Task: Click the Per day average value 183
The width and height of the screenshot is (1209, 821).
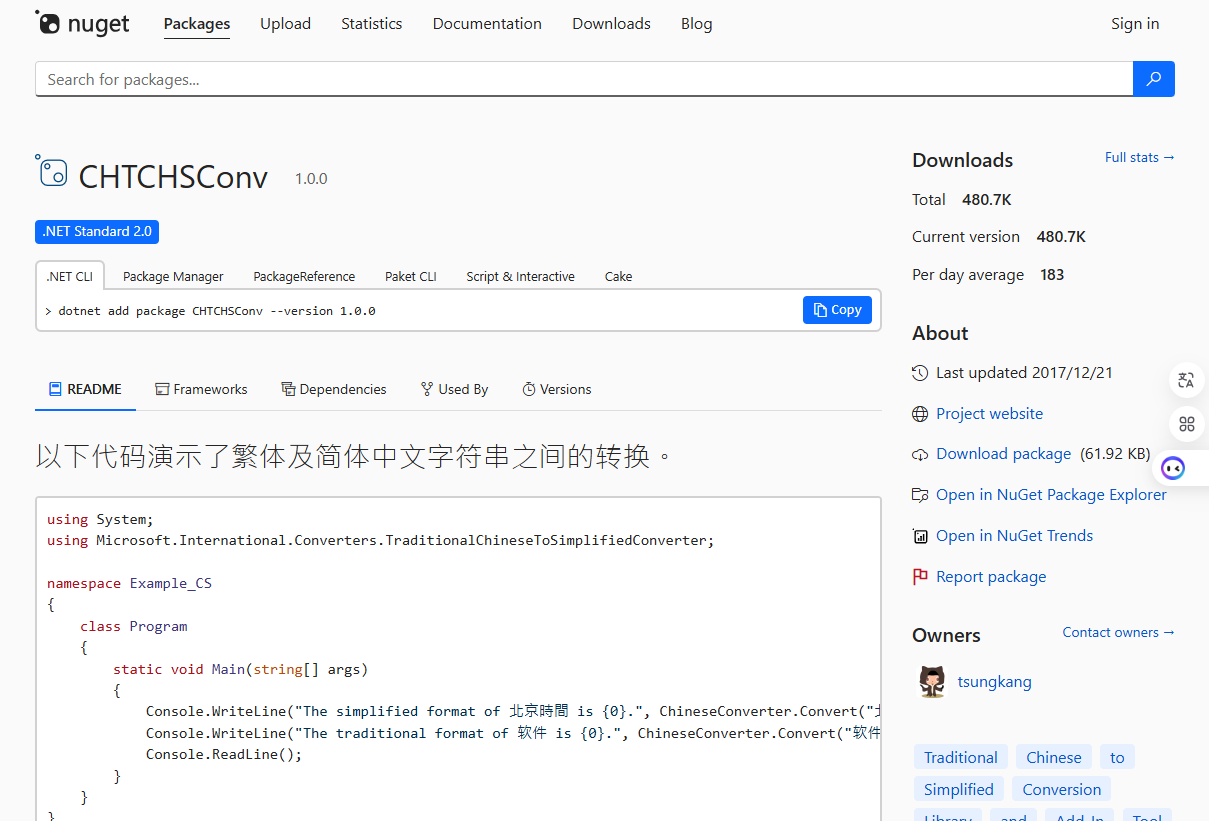Action: click(1052, 275)
